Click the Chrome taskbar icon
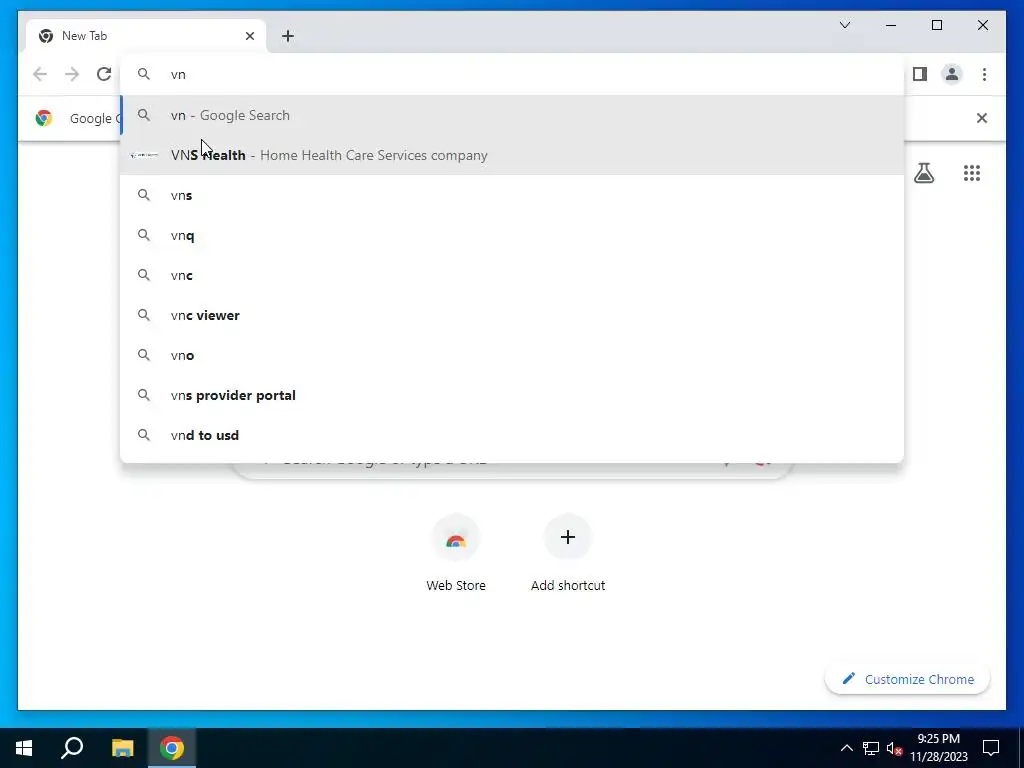The height and width of the screenshot is (768, 1024). [x=172, y=748]
